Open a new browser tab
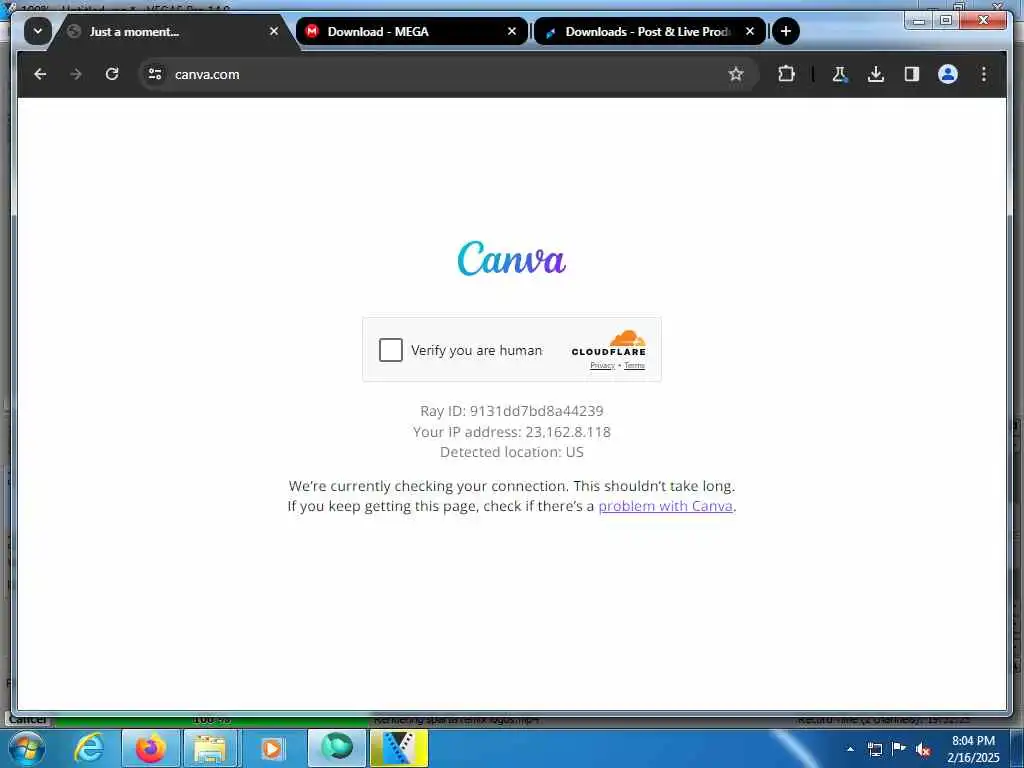This screenshot has width=1024, height=768. 786,31
